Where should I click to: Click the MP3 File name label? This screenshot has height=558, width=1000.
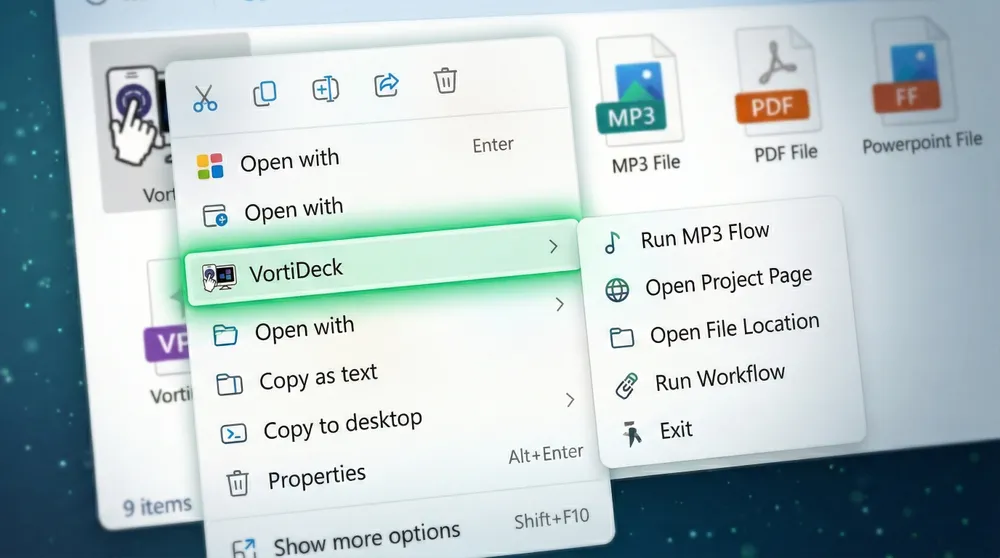646,164
